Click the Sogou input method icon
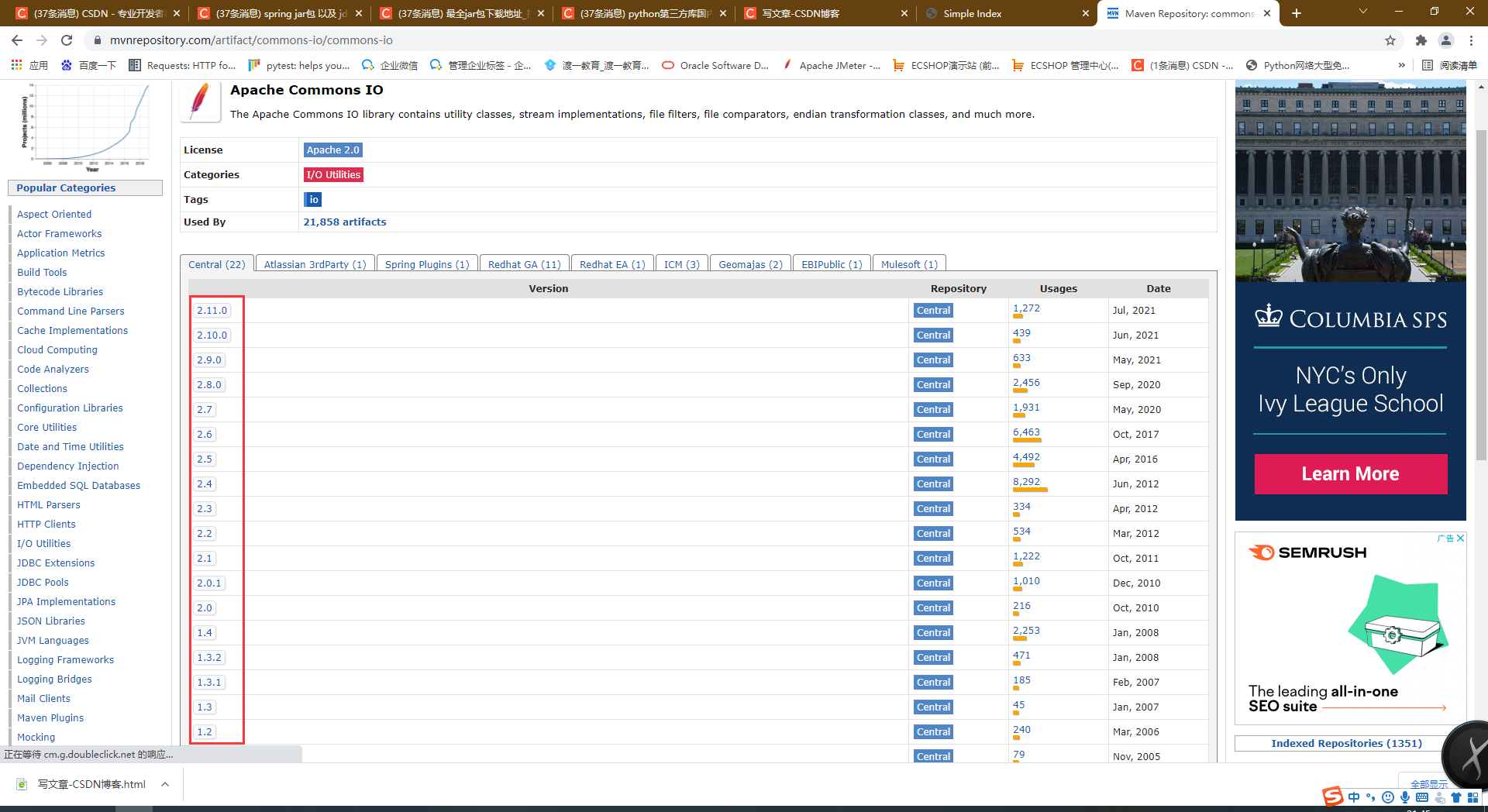This screenshot has height=812, width=1488. [1332, 797]
